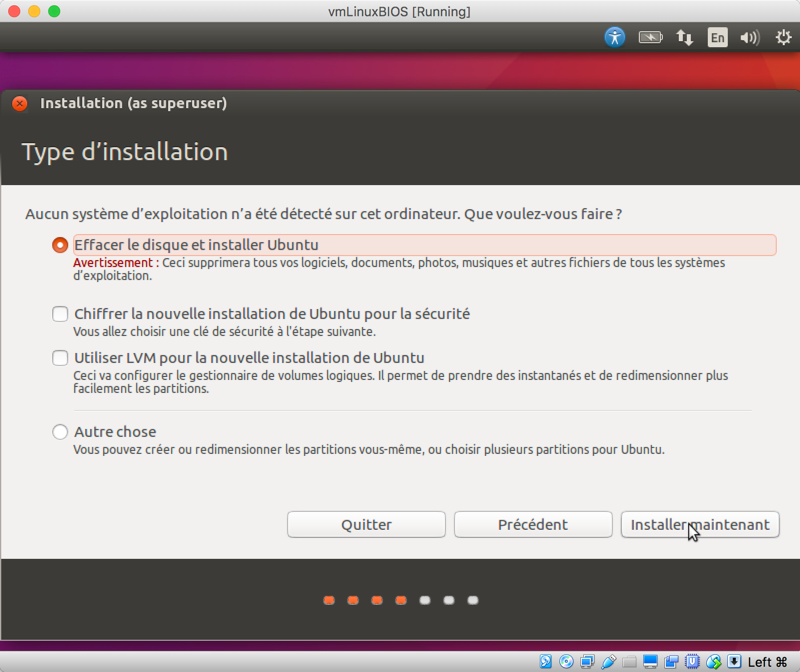Click the Left ⌘ host key label
This screenshot has height=672, width=800.
pos(767,662)
